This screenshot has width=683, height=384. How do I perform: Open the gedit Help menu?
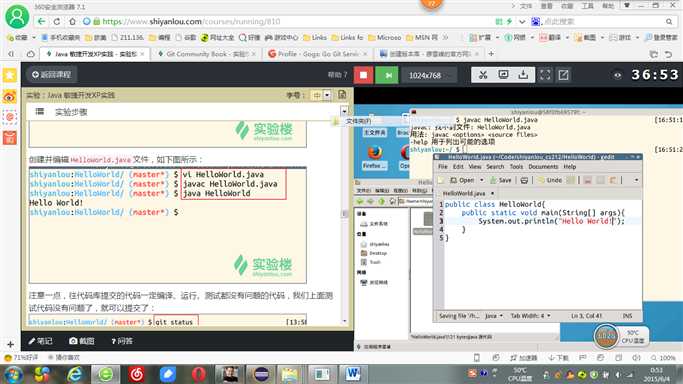pyautogui.click(x=570, y=166)
